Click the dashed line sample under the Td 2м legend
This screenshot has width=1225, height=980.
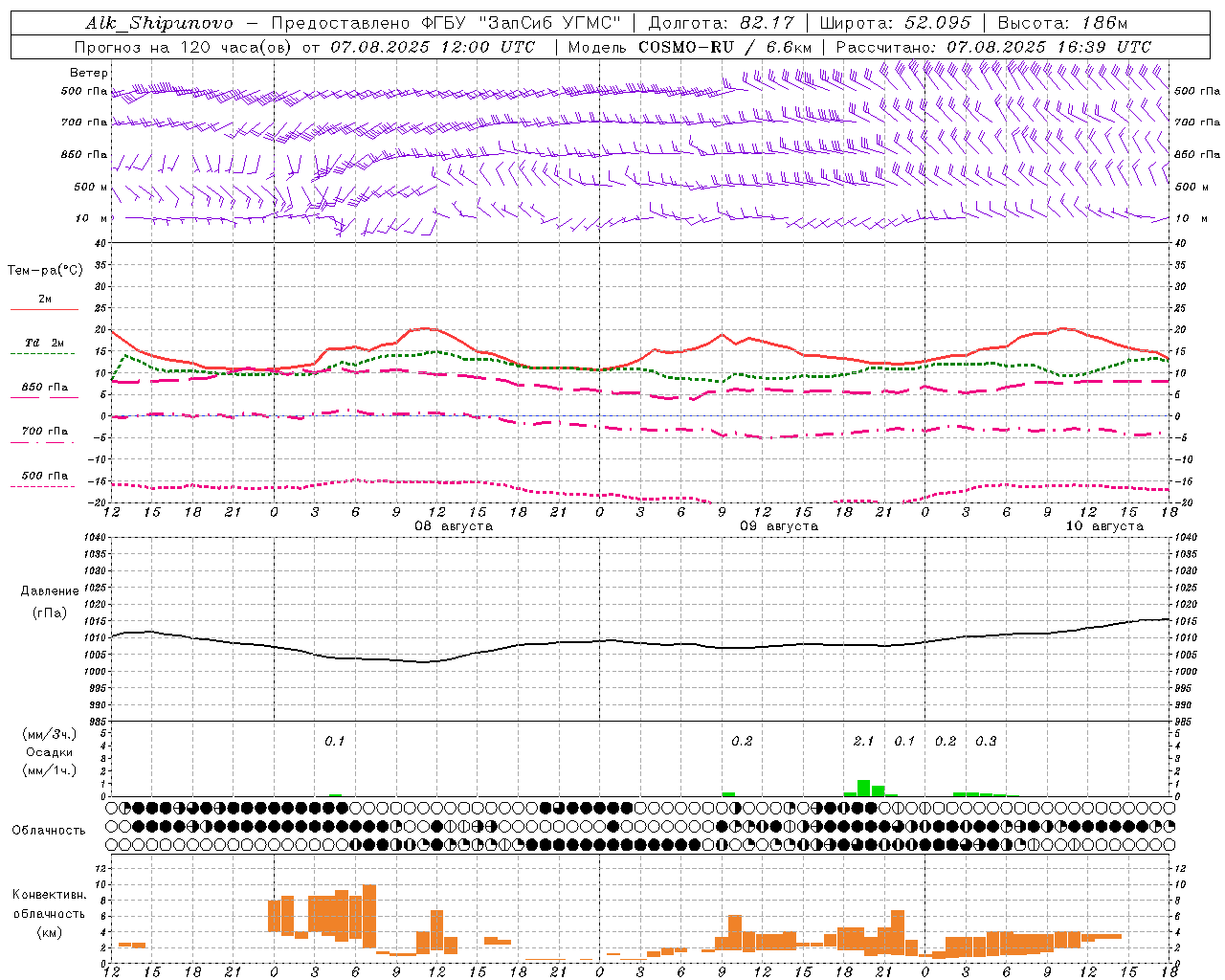click(x=45, y=354)
